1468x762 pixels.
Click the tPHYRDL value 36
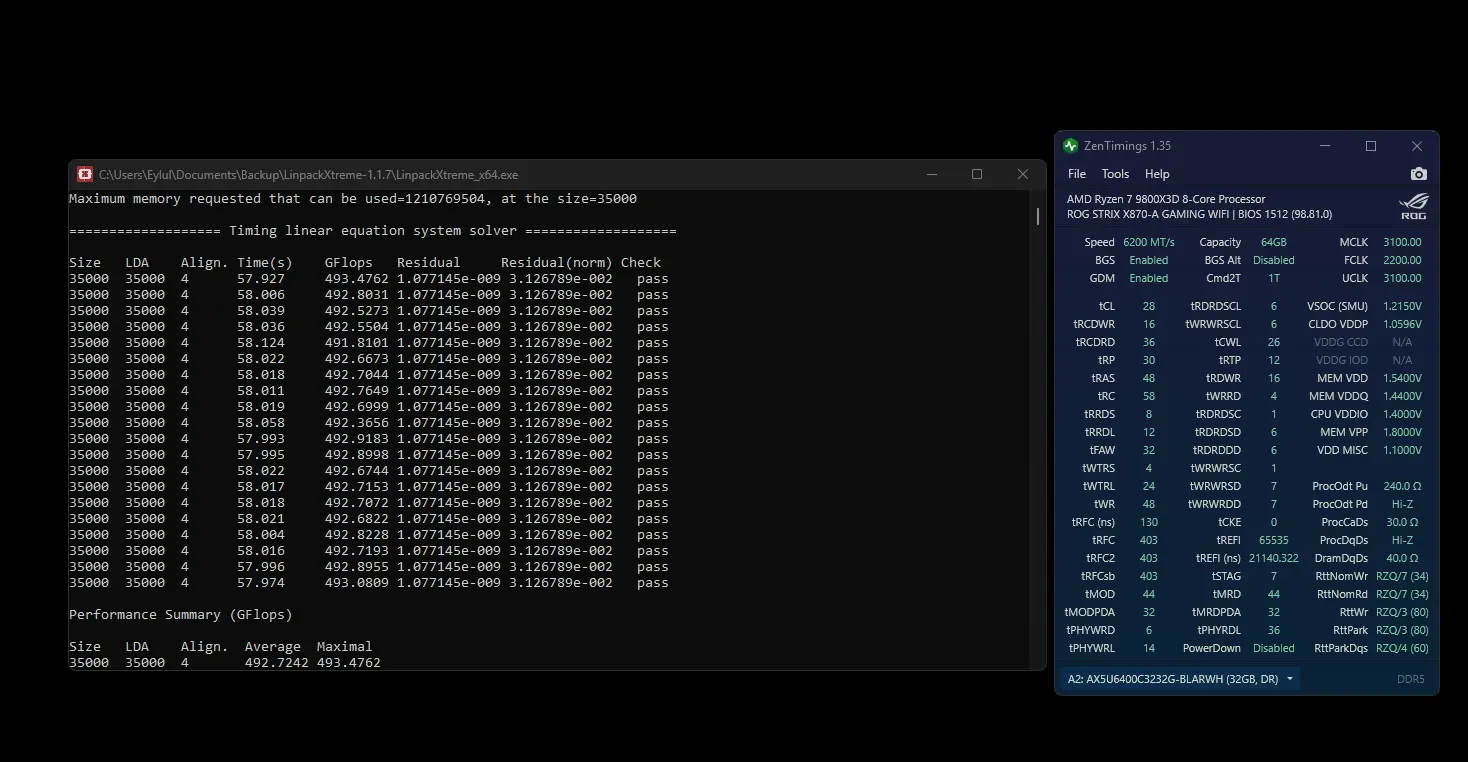[1274, 630]
